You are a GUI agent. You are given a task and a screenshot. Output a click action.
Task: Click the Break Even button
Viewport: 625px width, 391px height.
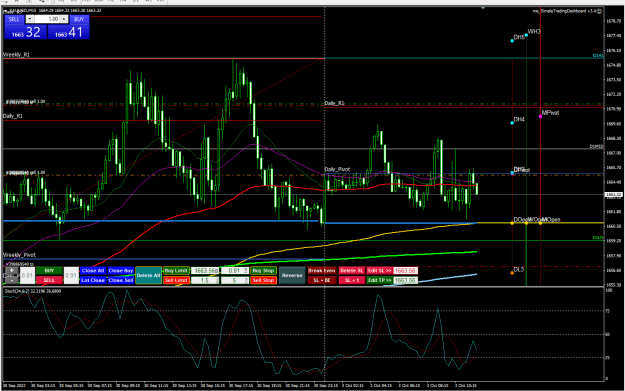click(322, 271)
